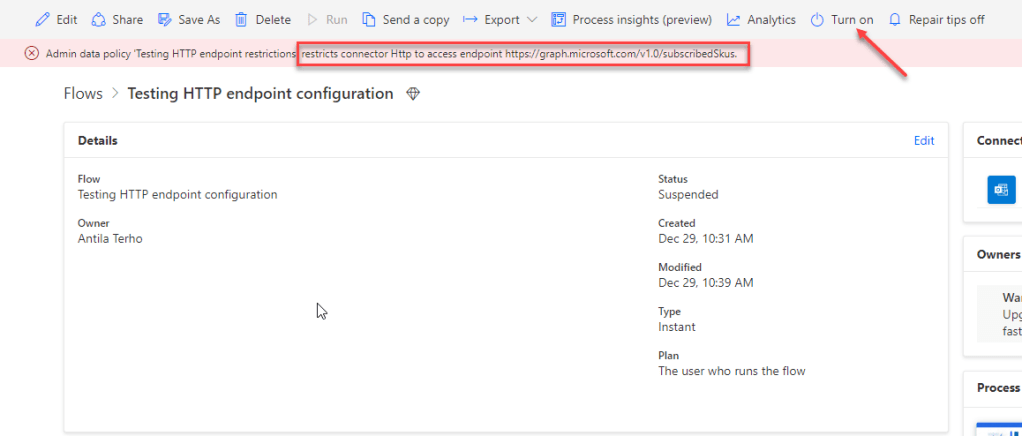Click the Save As icon

(x=166, y=20)
